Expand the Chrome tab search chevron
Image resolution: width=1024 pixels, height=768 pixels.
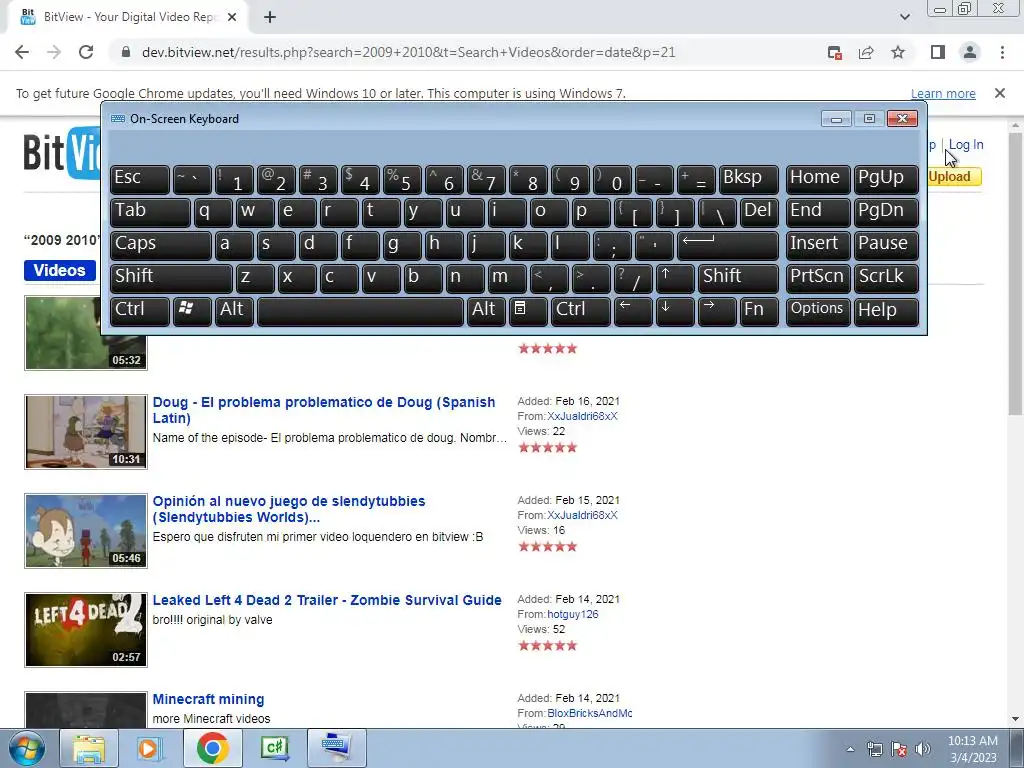(x=904, y=17)
